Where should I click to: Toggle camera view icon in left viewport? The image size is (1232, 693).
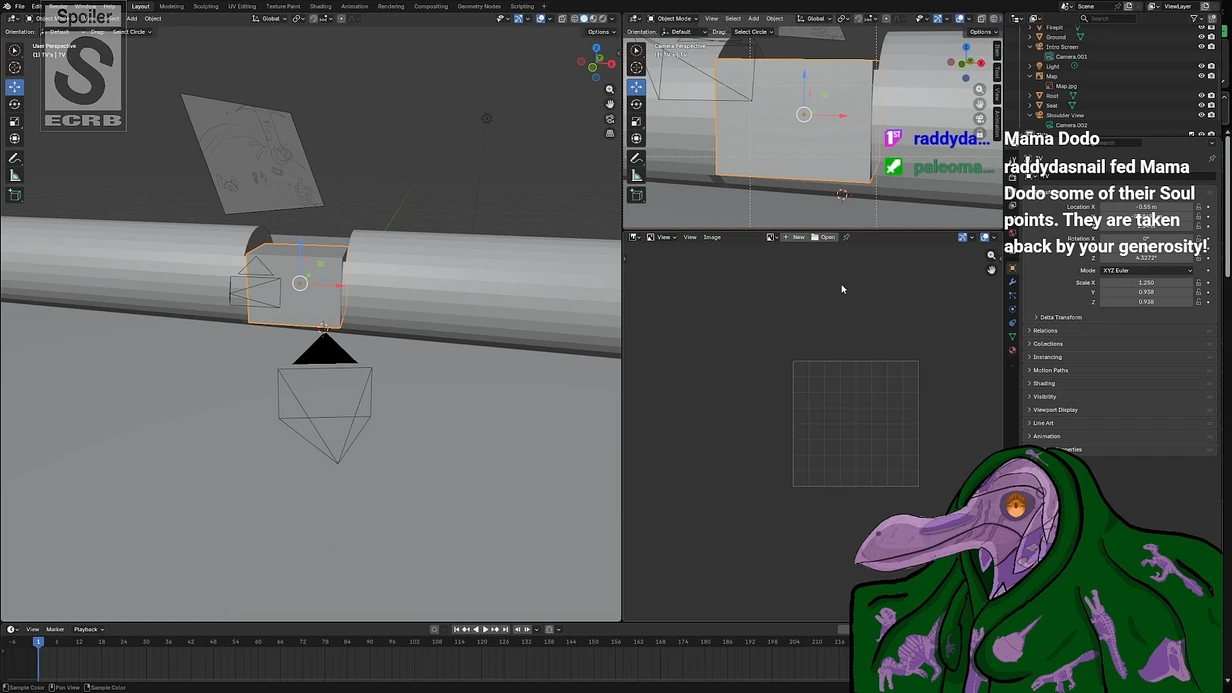pos(610,119)
